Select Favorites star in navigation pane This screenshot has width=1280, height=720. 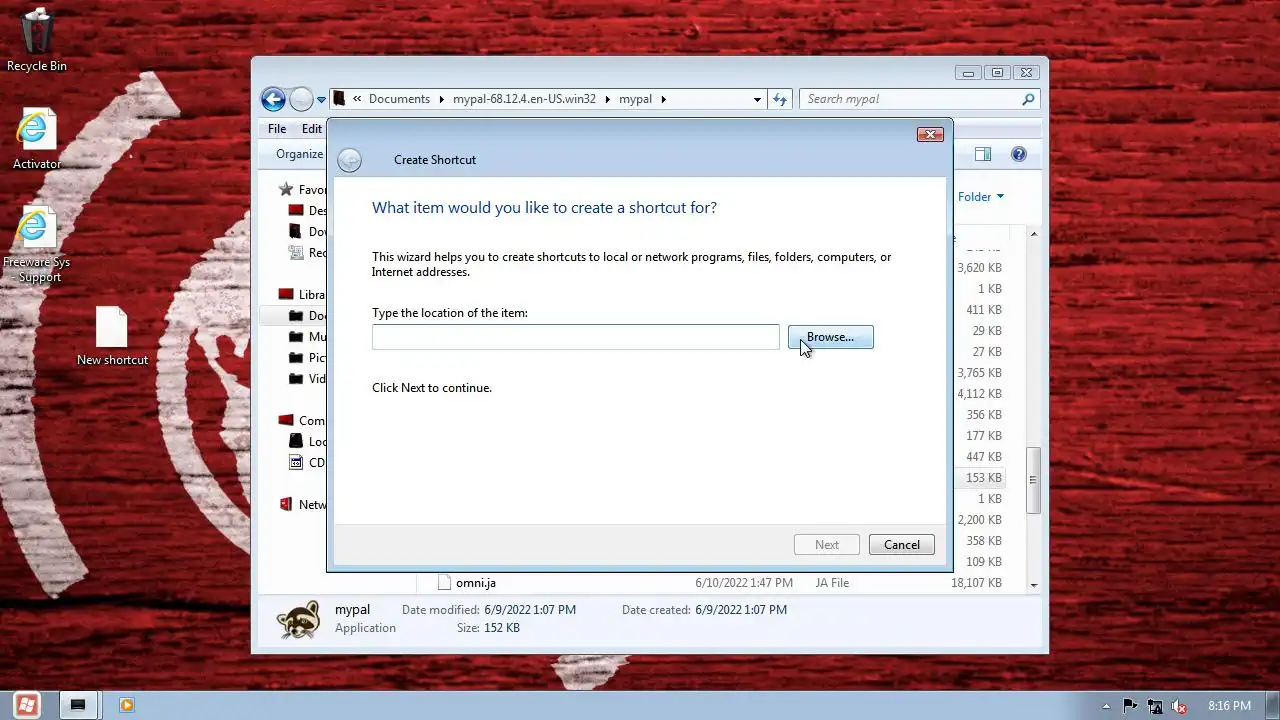[286, 189]
